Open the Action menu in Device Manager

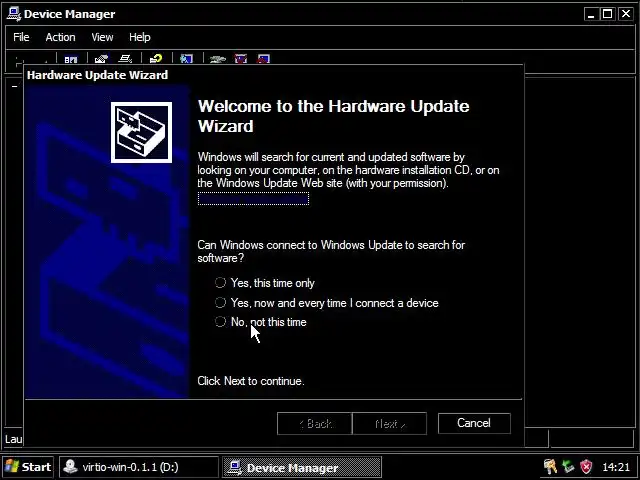coord(60,37)
